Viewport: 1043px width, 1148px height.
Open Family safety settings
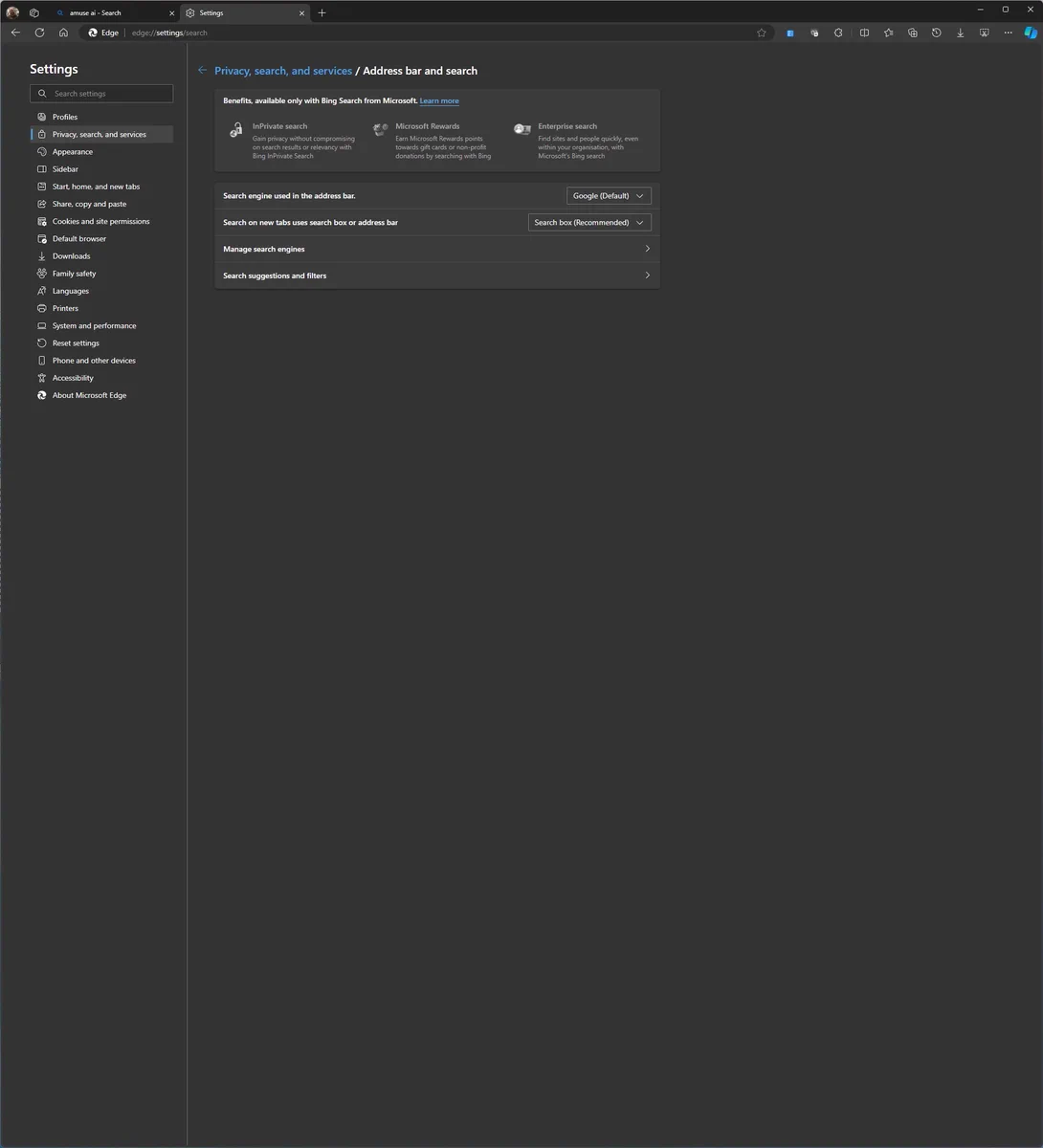pyautogui.click(x=101, y=274)
